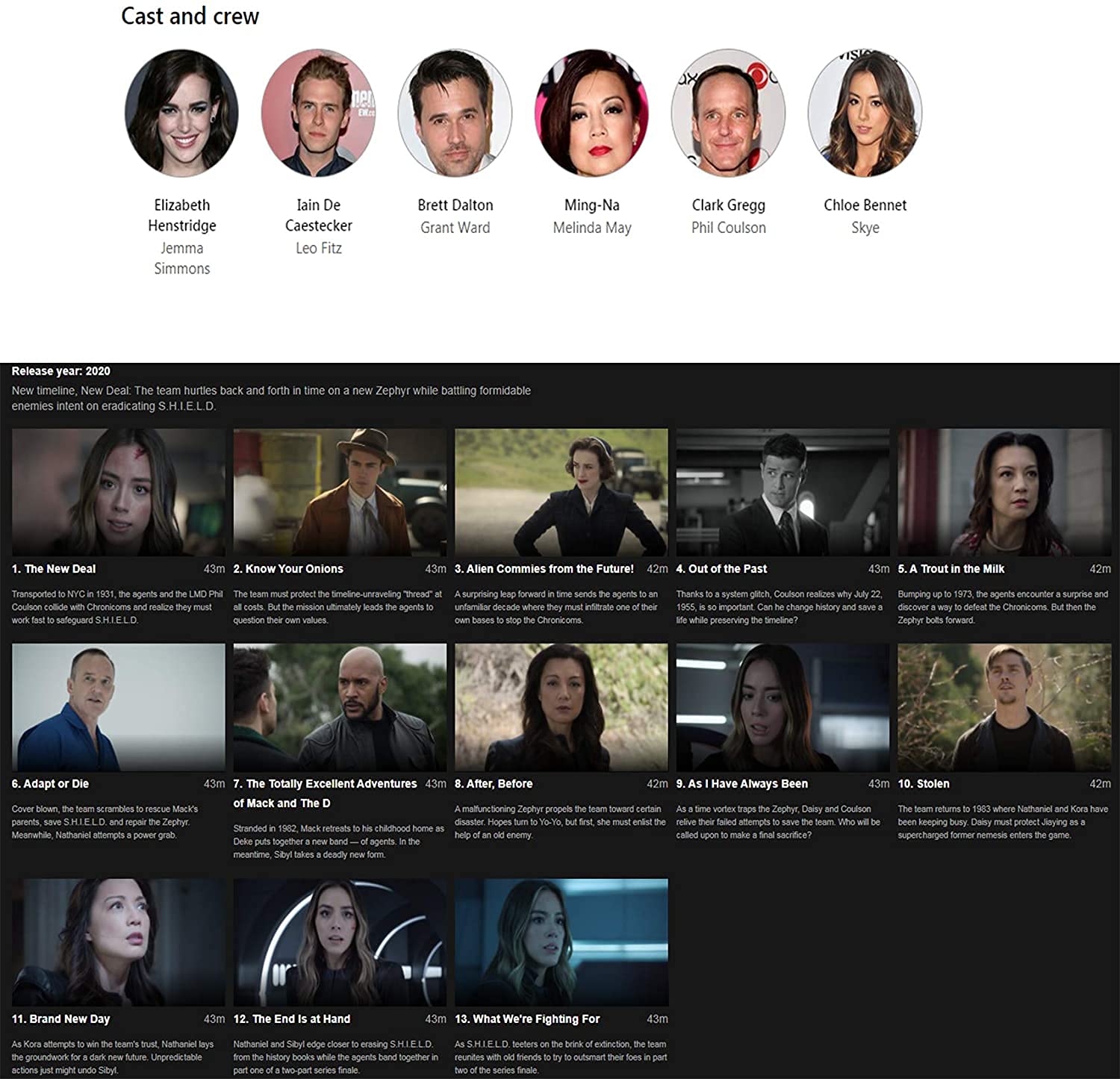Play episode 12 The End Is at Hand thumbnail

340,942
